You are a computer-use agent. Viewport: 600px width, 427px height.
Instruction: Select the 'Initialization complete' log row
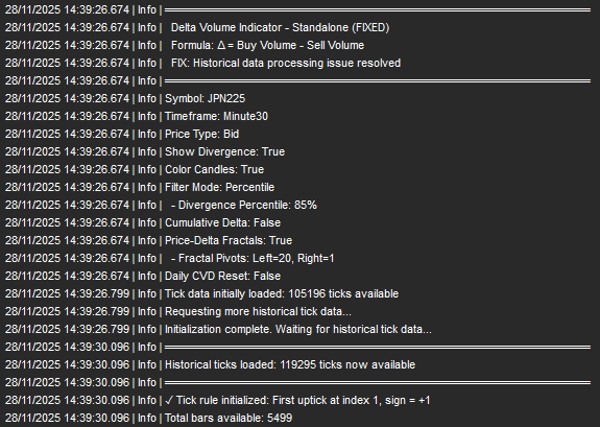[x=297, y=329]
